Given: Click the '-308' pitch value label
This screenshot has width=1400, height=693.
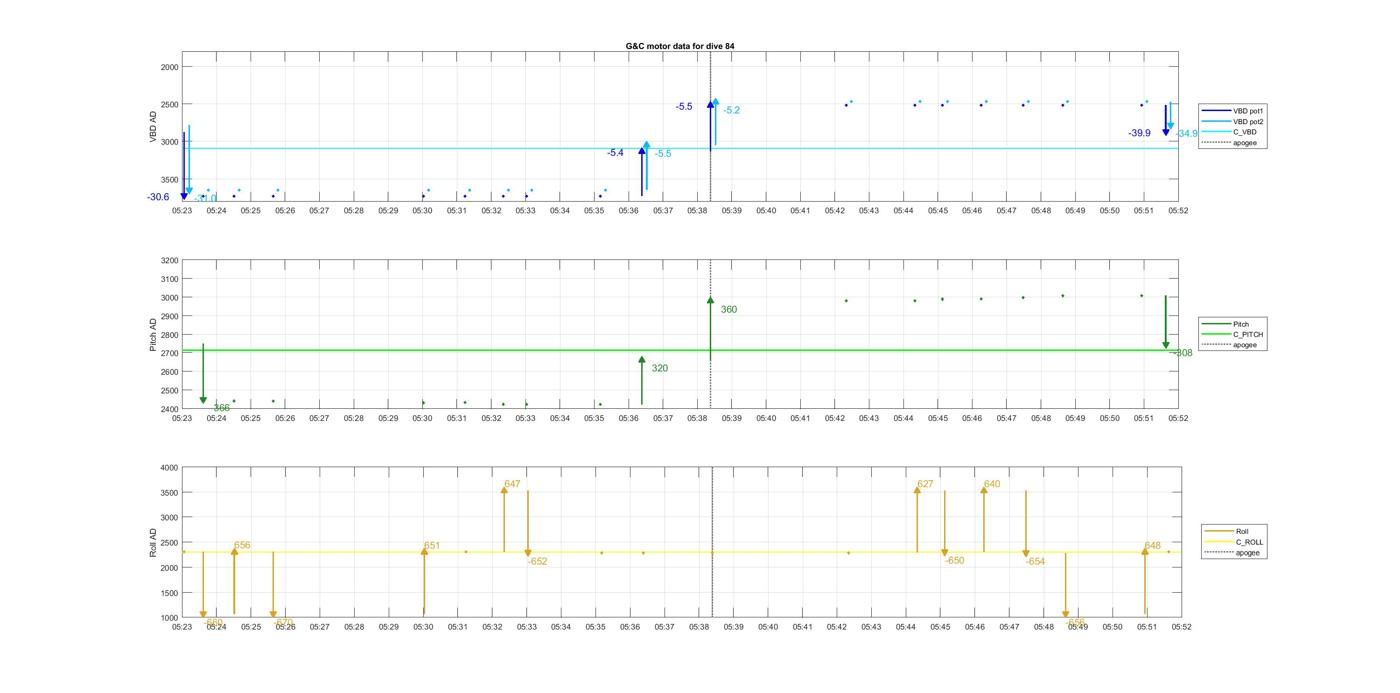Looking at the screenshot, I should coord(1182,353).
